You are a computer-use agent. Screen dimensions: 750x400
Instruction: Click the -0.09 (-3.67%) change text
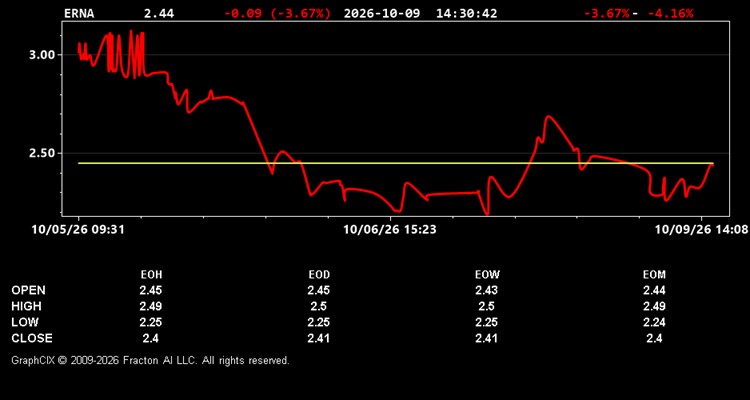point(277,13)
